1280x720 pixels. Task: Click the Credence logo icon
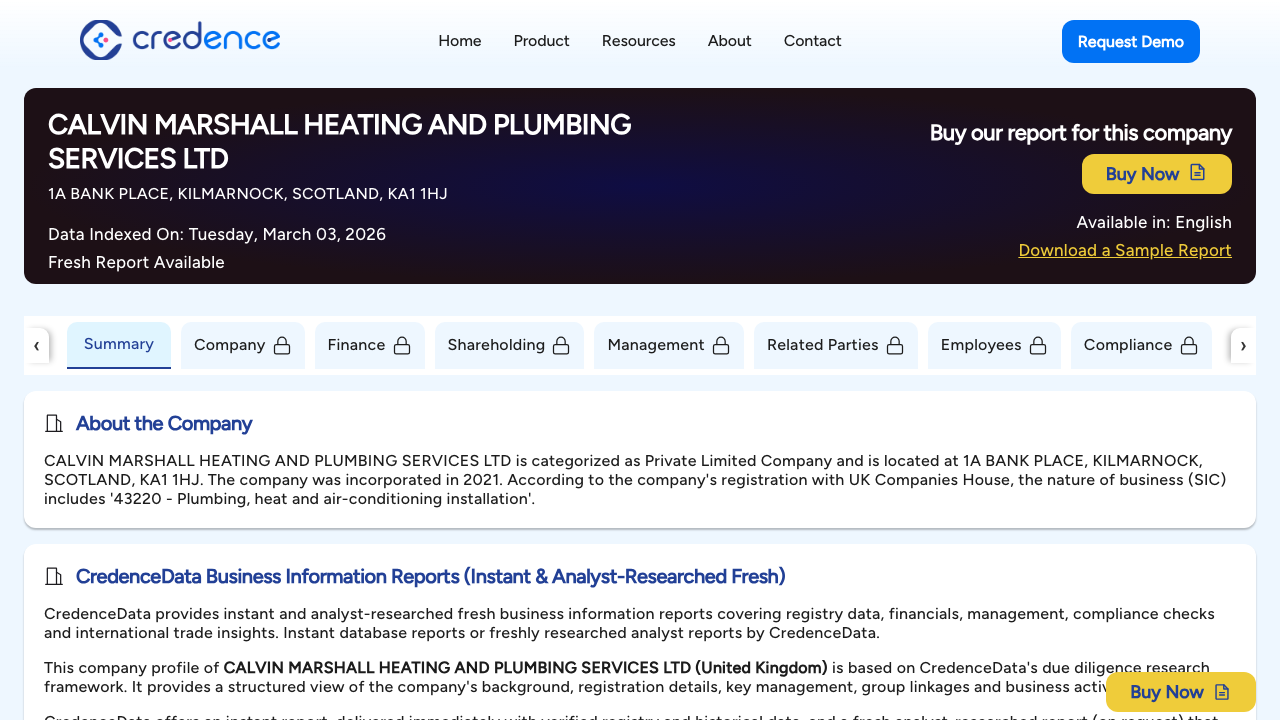(101, 40)
